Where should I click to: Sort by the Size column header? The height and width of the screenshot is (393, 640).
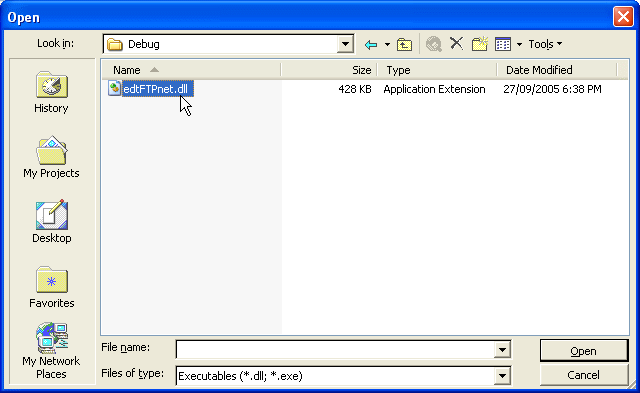(x=329, y=70)
